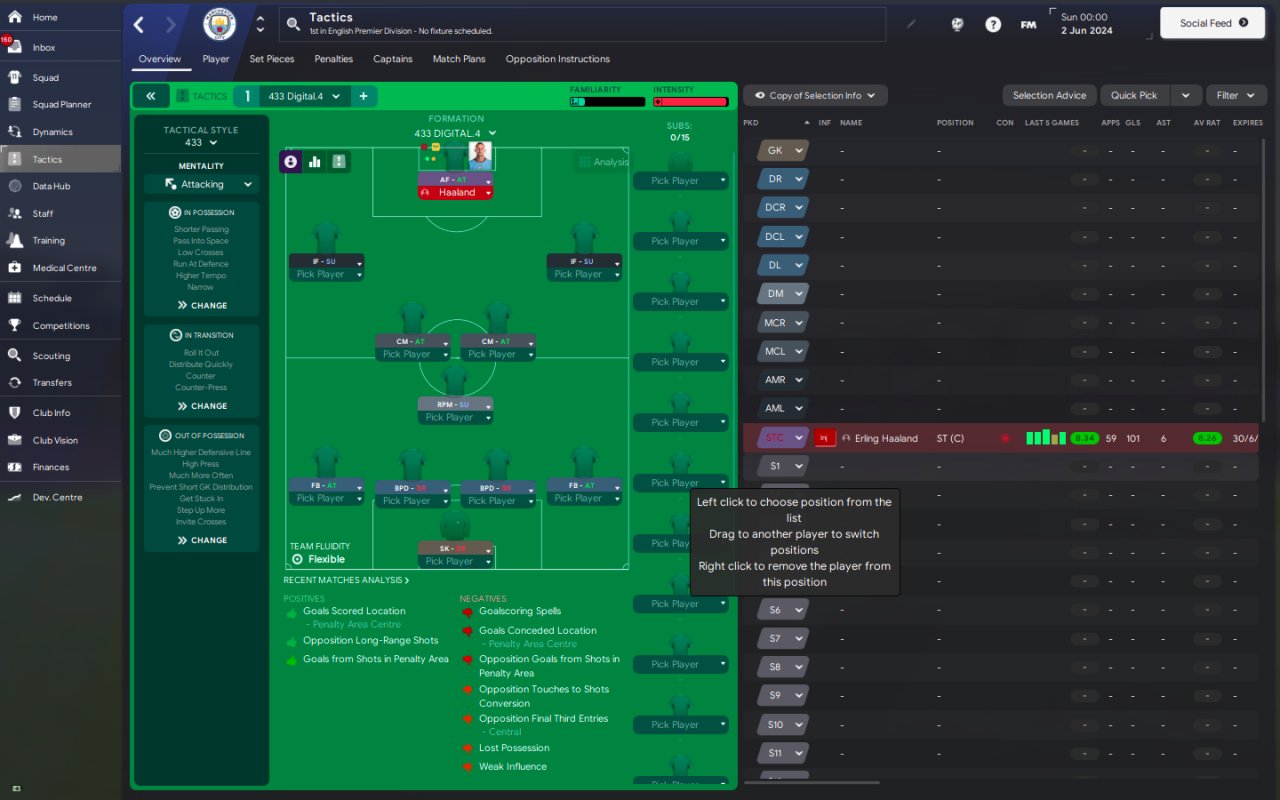Image resolution: width=1280 pixels, height=800 pixels.
Task: Click the Manchester City club badge
Action: tap(220, 24)
